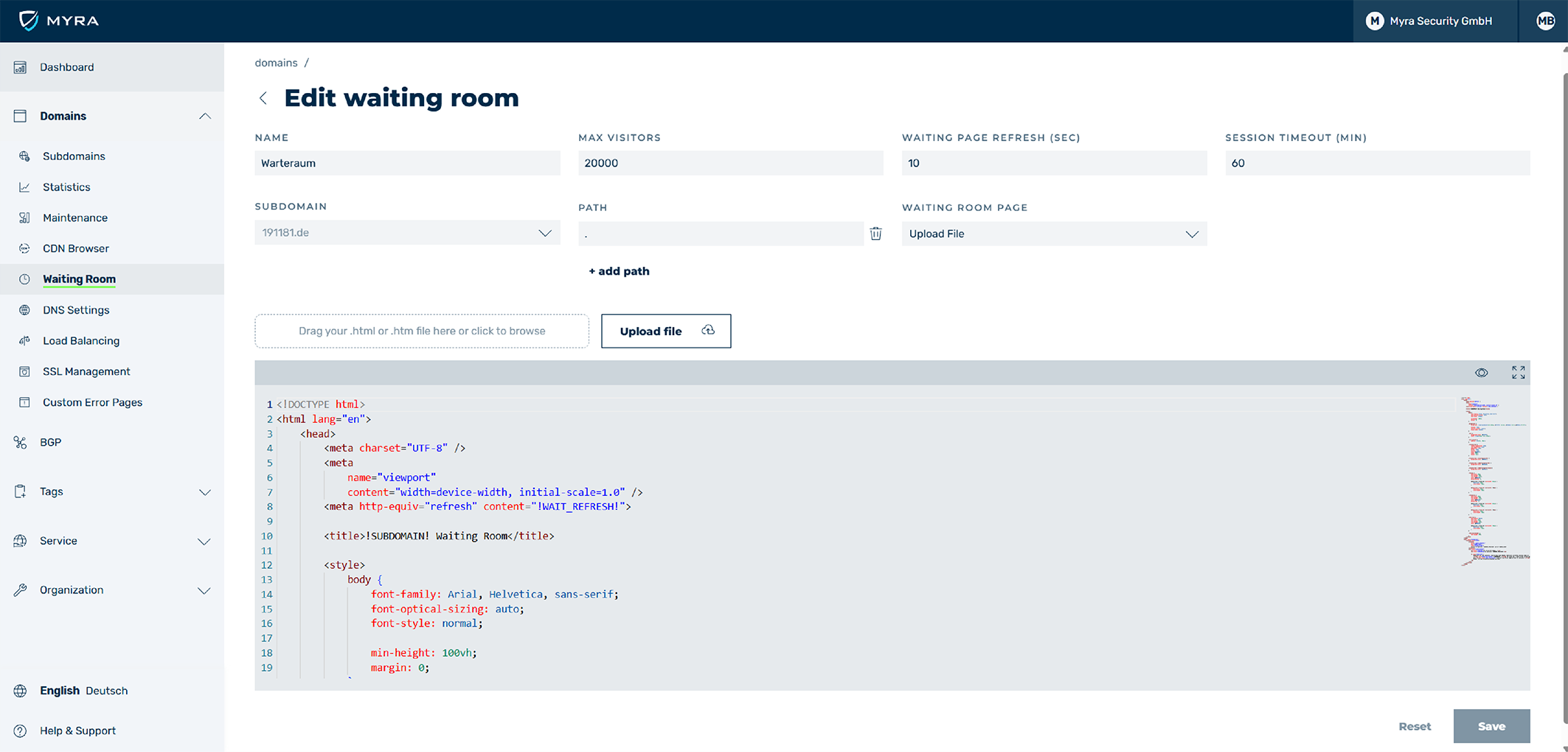Open Dashboard from sidebar
1568x752 pixels.
112,67
